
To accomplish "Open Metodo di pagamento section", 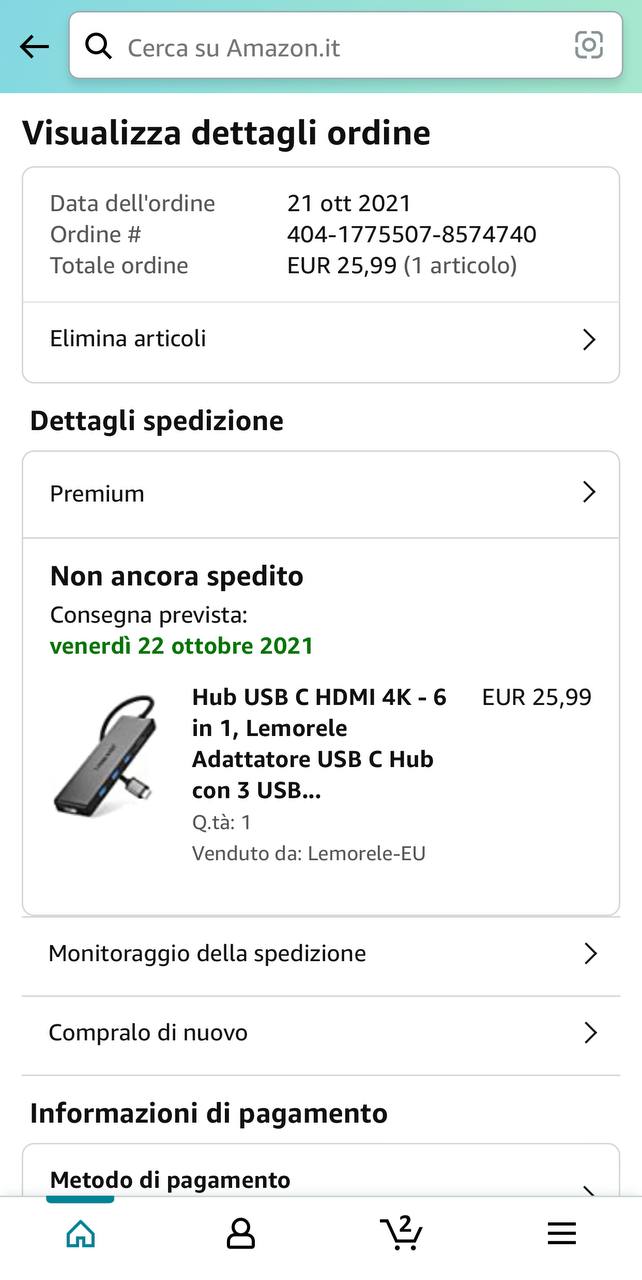I will (170, 1180).
